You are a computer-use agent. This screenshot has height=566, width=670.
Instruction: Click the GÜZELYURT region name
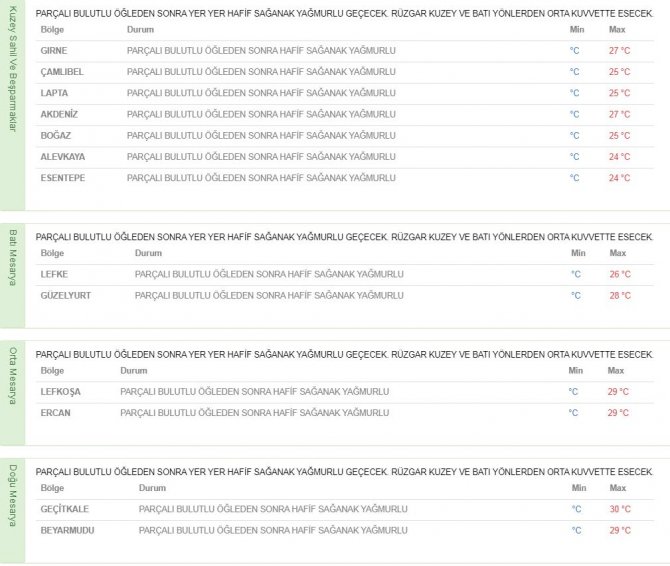click(64, 295)
